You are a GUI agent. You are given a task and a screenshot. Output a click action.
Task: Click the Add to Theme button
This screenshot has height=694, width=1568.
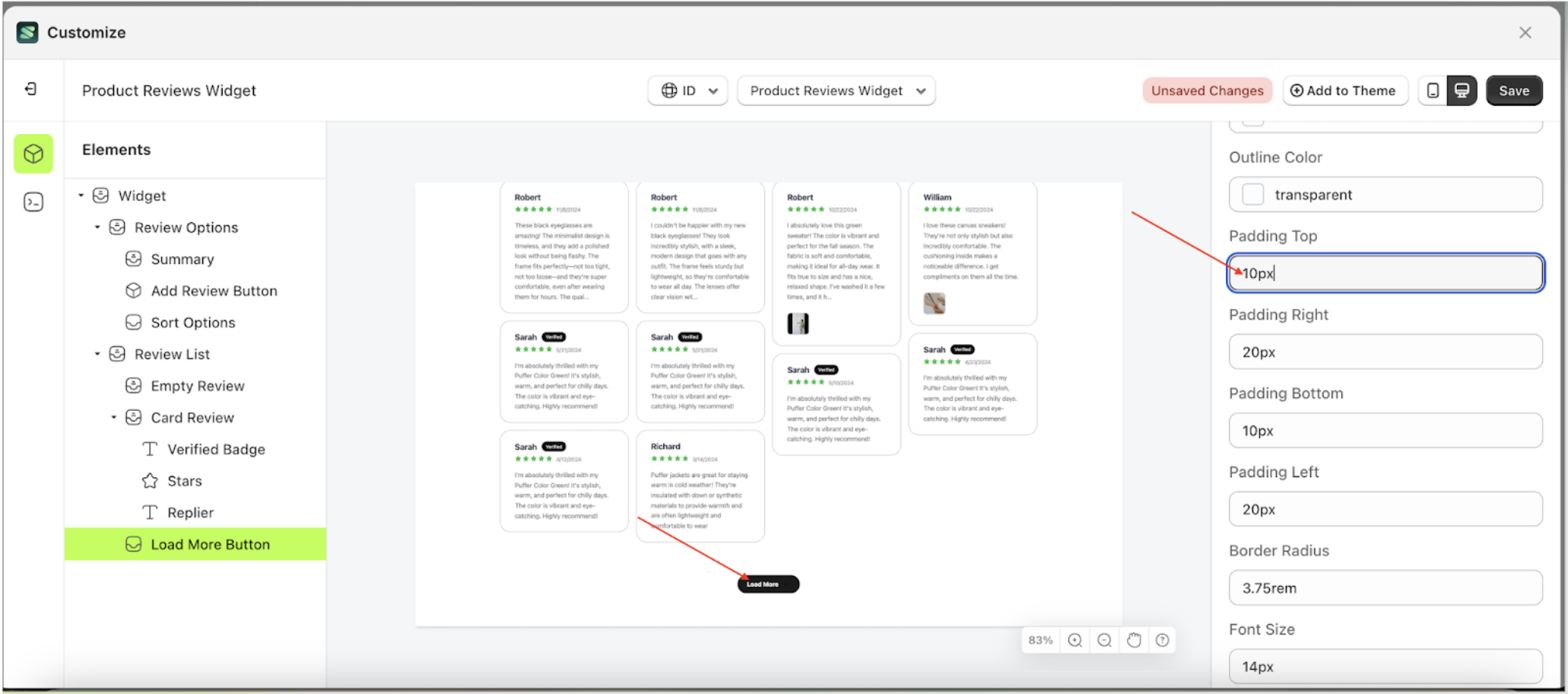tap(1345, 91)
